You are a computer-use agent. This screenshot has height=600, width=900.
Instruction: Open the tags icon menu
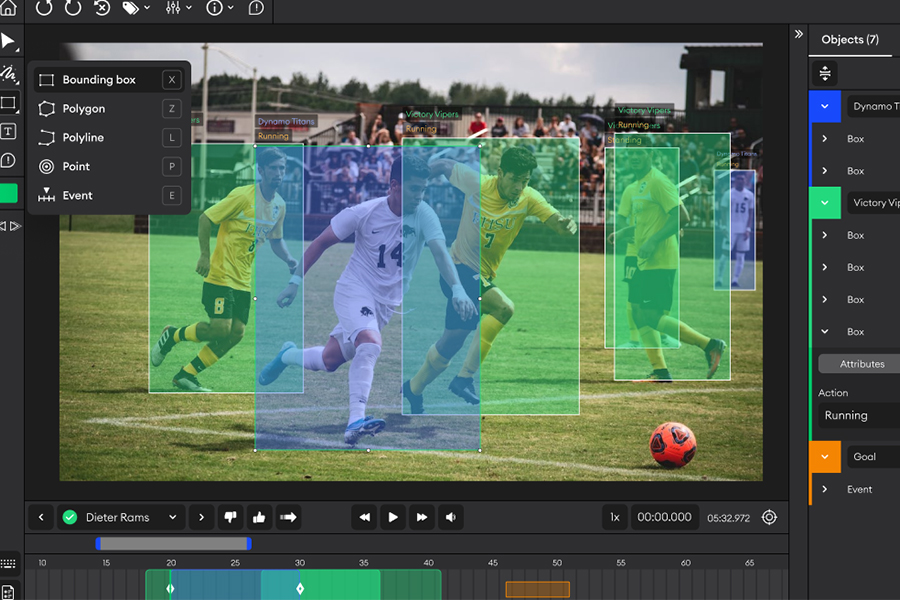(x=136, y=8)
